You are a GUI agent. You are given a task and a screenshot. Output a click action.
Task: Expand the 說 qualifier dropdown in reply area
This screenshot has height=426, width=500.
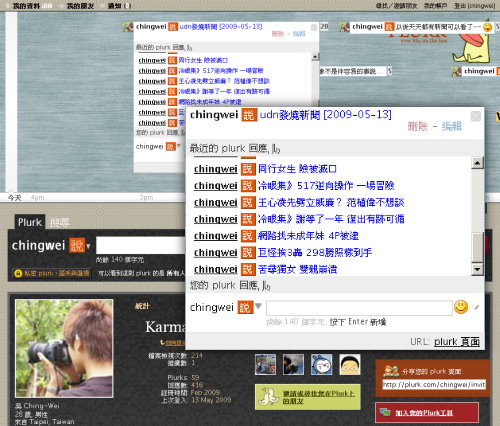[x=258, y=305]
